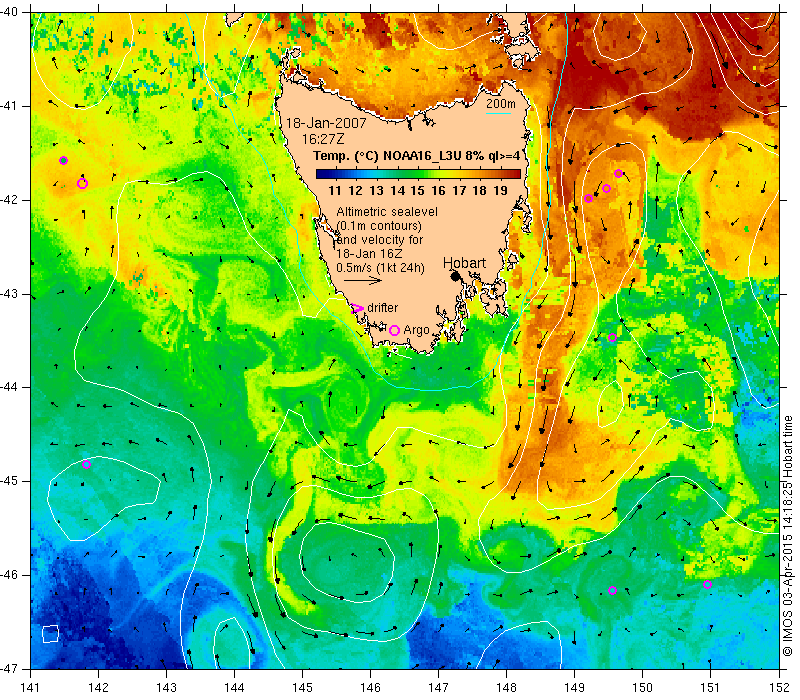Click the Argo float marker near 150.9E, 46.1S

pyautogui.click(x=707, y=585)
